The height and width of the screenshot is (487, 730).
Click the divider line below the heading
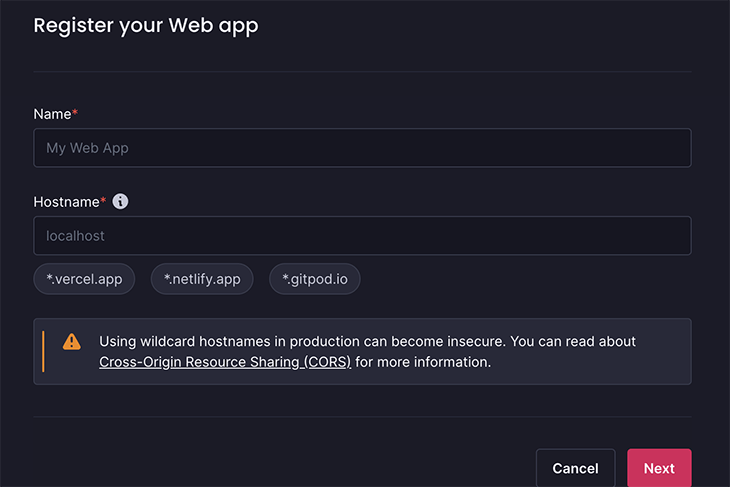(362, 72)
